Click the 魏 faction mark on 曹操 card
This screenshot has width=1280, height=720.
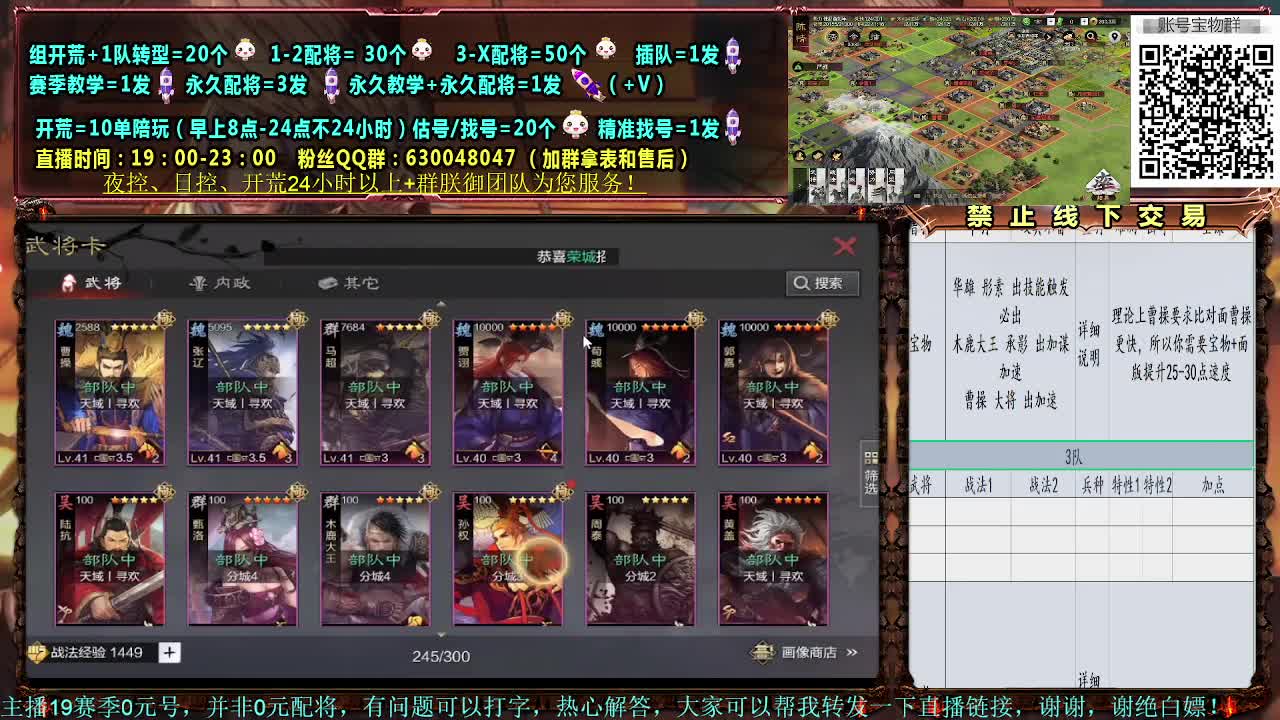[64, 328]
